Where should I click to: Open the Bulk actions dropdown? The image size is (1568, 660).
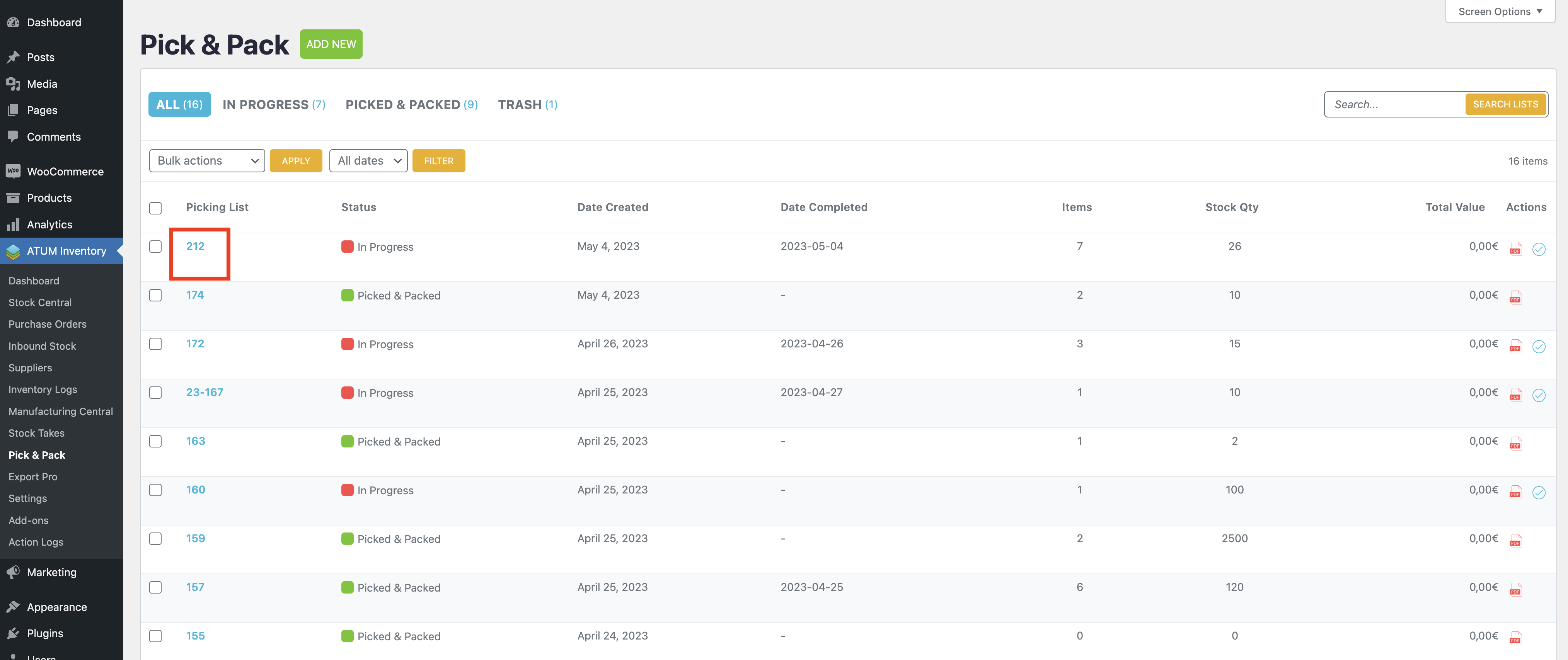click(207, 161)
